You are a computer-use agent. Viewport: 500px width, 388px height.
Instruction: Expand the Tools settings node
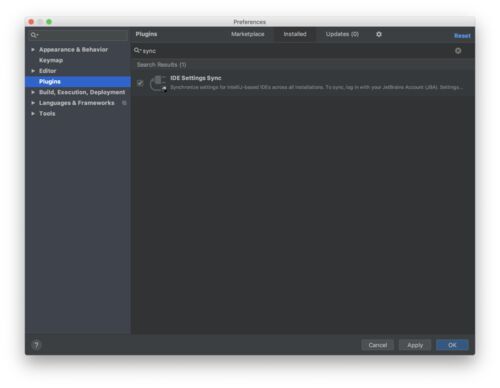coord(33,114)
